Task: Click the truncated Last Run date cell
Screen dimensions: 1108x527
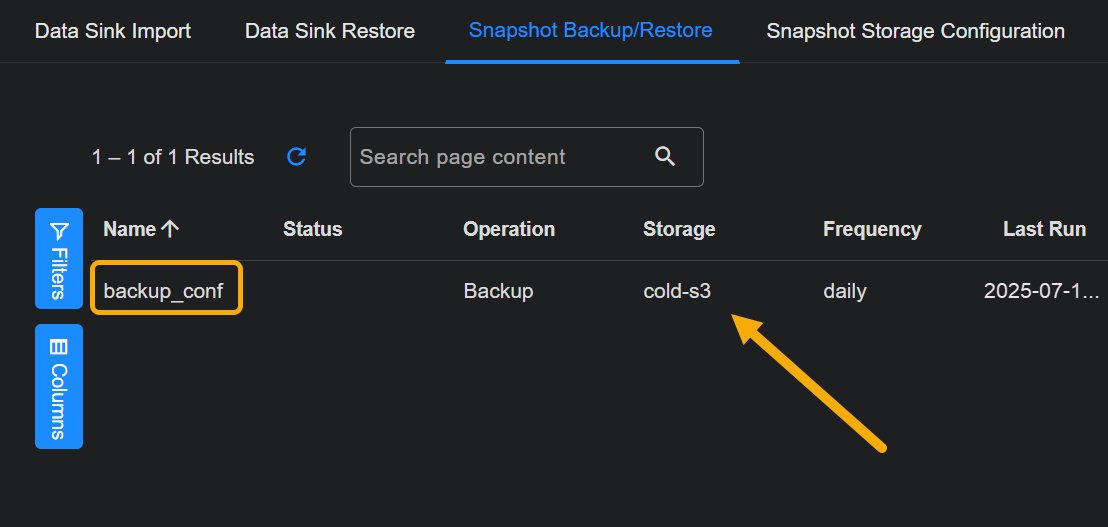Action: coord(1040,292)
